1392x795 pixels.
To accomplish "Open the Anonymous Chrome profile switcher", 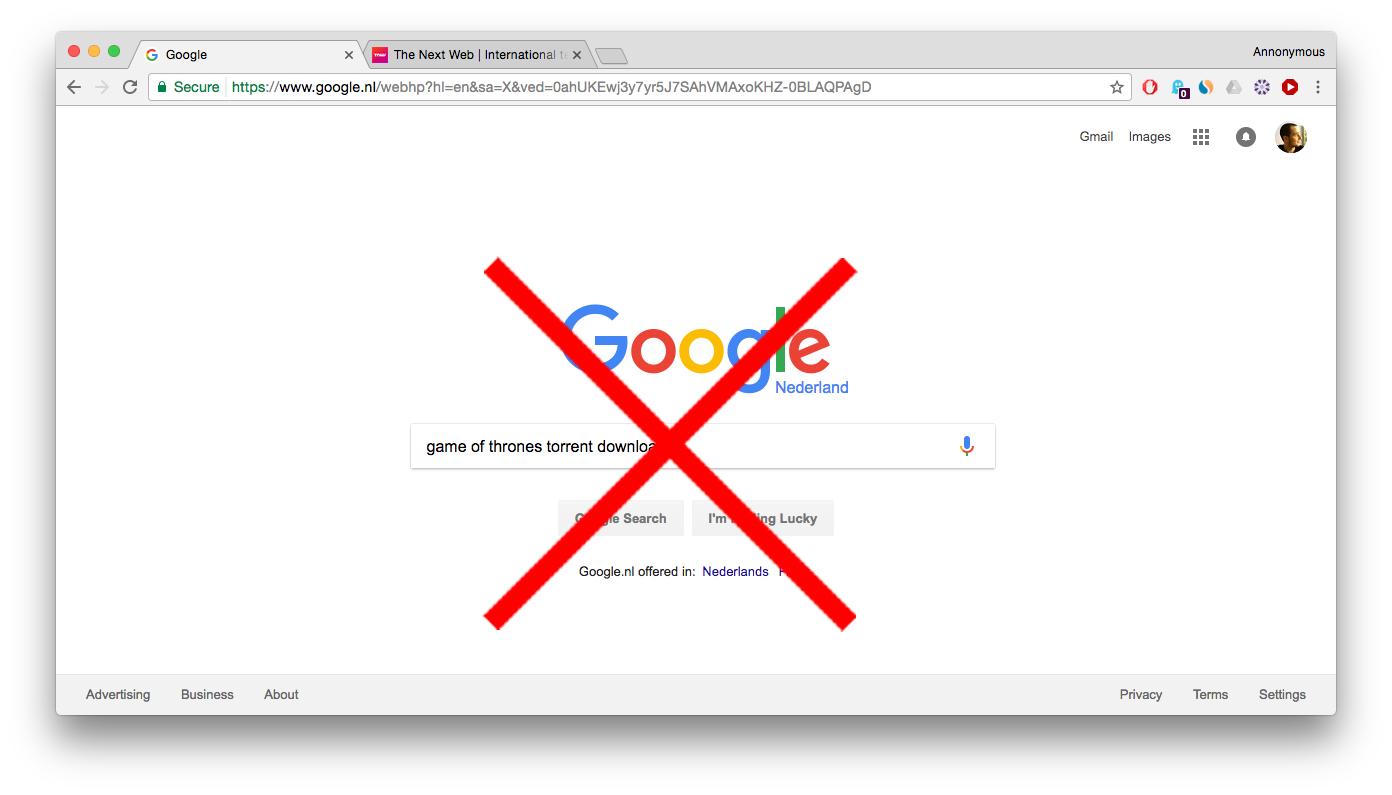I will [1288, 52].
